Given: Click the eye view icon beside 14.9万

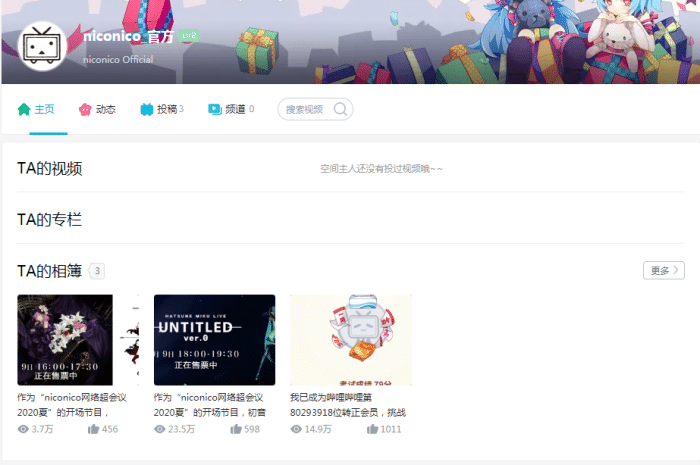Looking at the screenshot, I should tap(296, 429).
